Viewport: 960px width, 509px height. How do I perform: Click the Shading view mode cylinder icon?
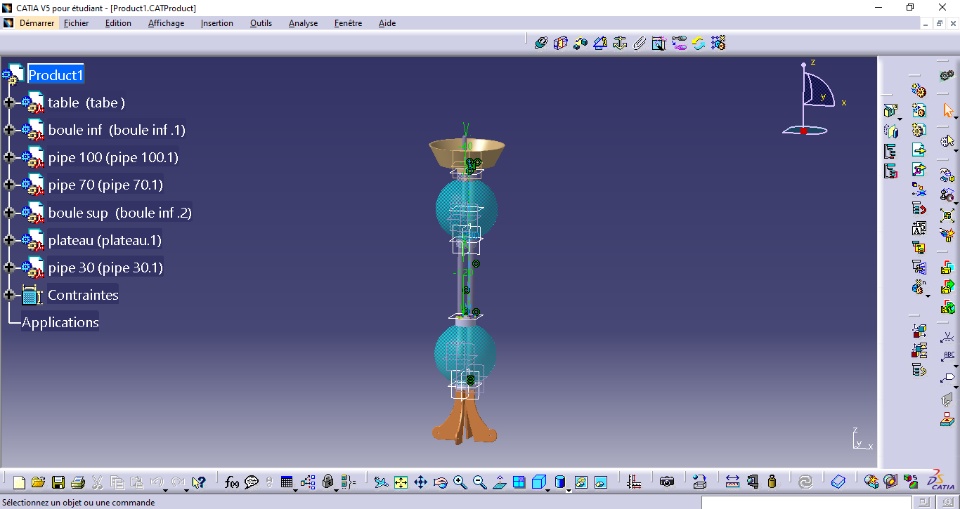(559, 483)
